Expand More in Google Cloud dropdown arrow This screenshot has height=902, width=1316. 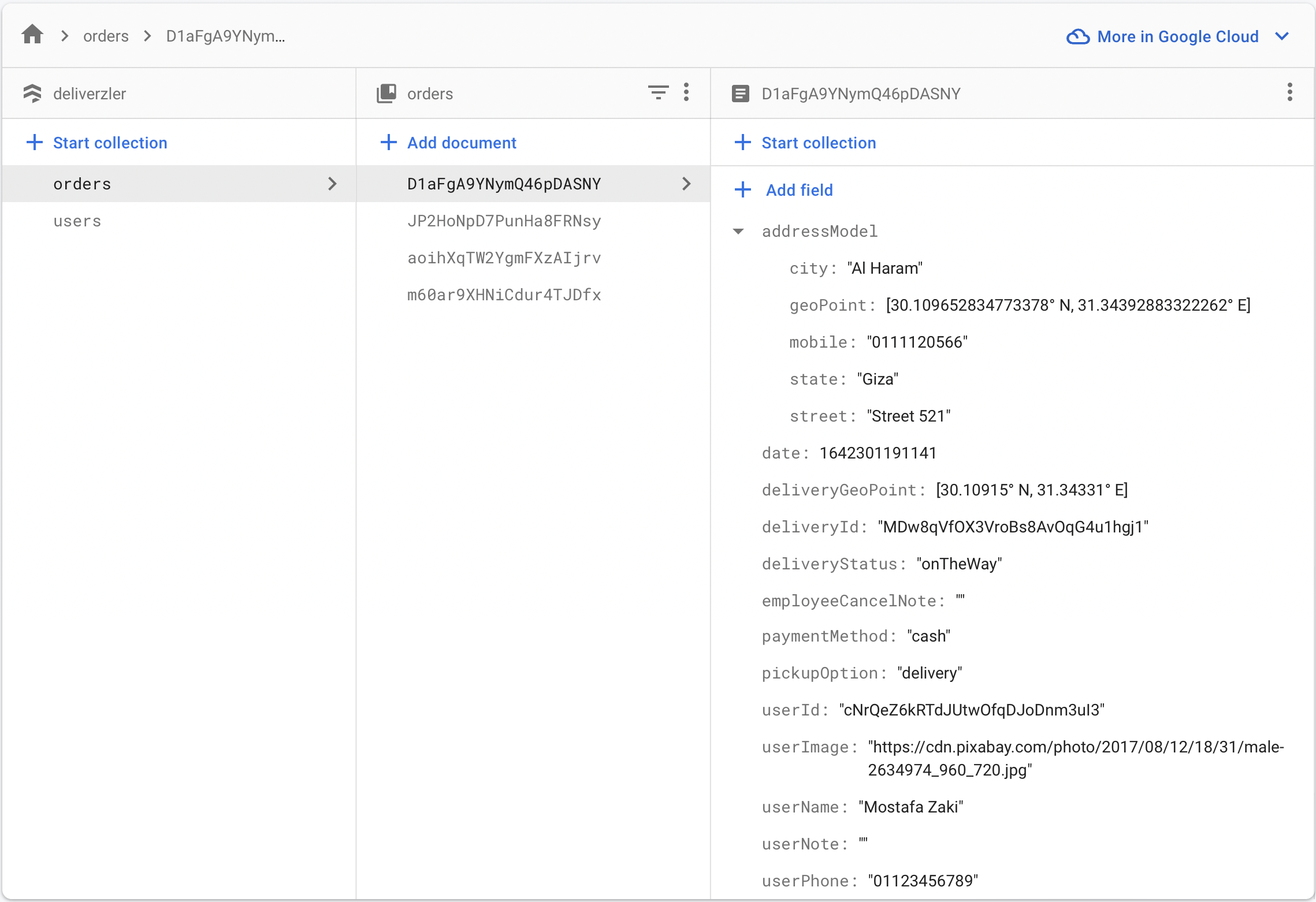tap(1282, 36)
